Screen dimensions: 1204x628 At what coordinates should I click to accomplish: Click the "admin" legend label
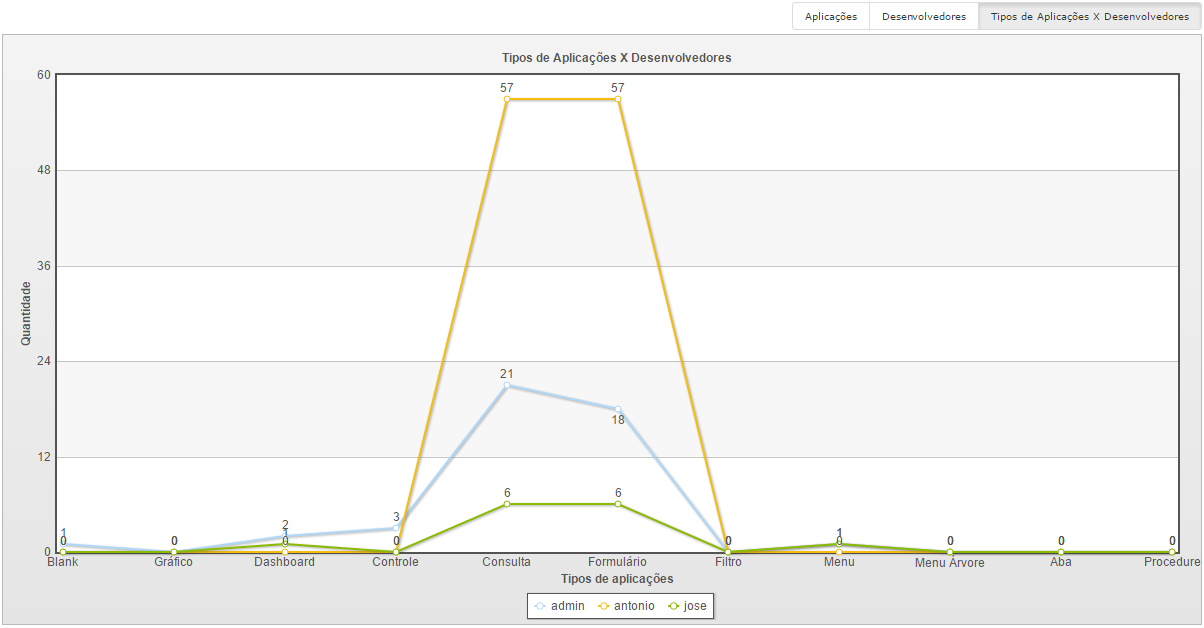(567, 606)
